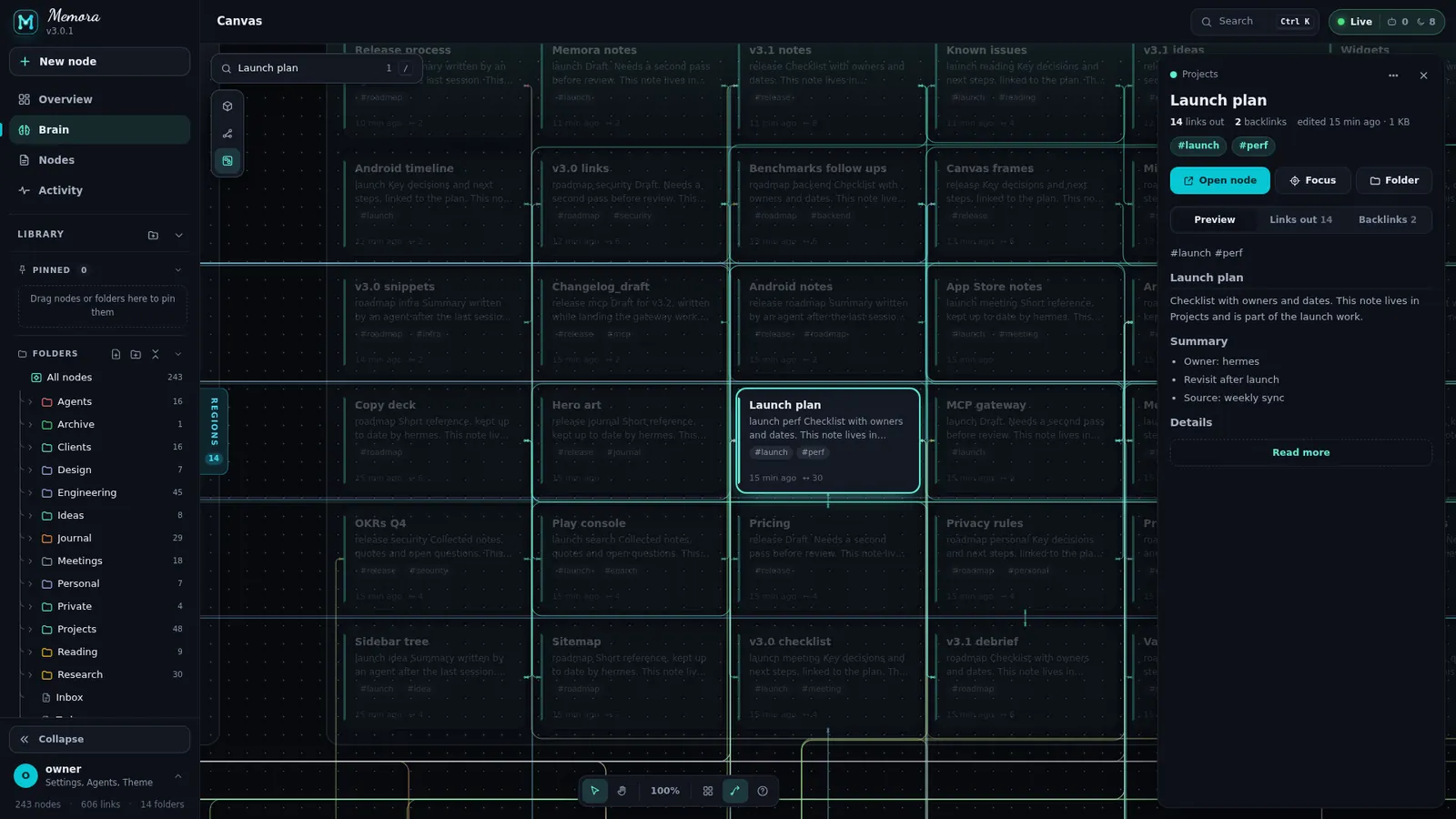
Task: Open the Activity section
Action: 100,190
